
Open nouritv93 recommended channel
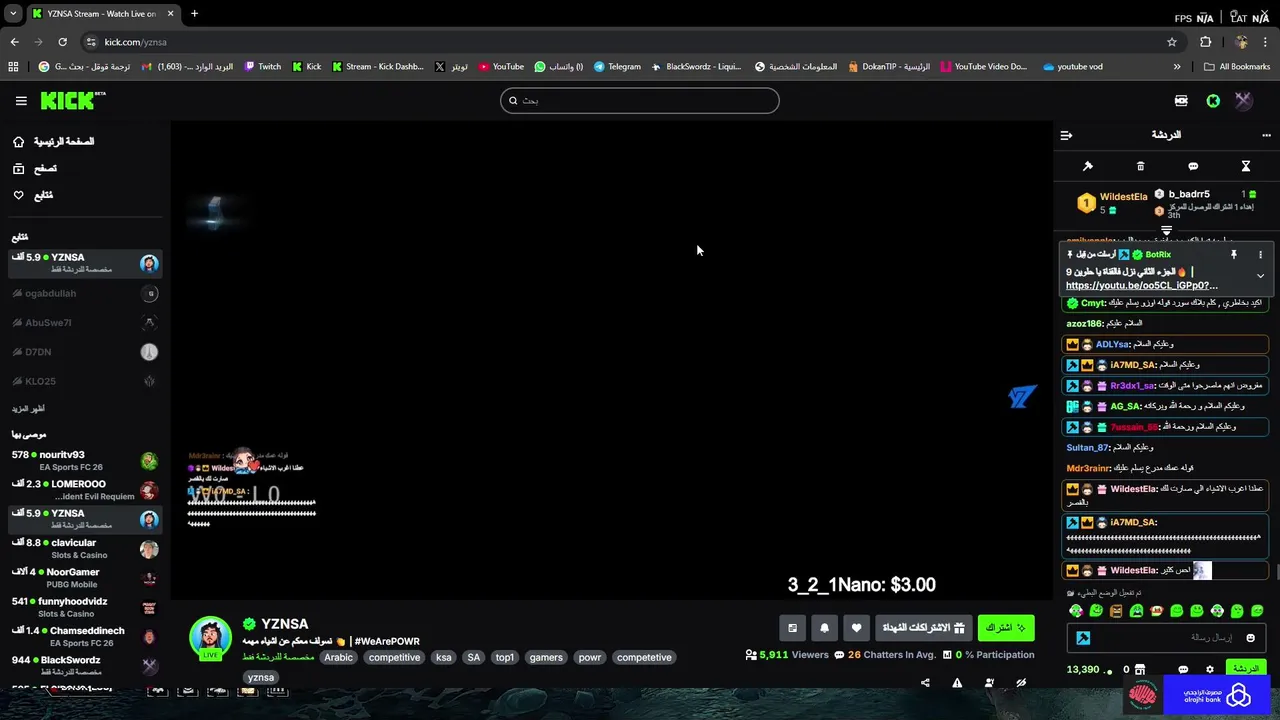click(x=85, y=461)
